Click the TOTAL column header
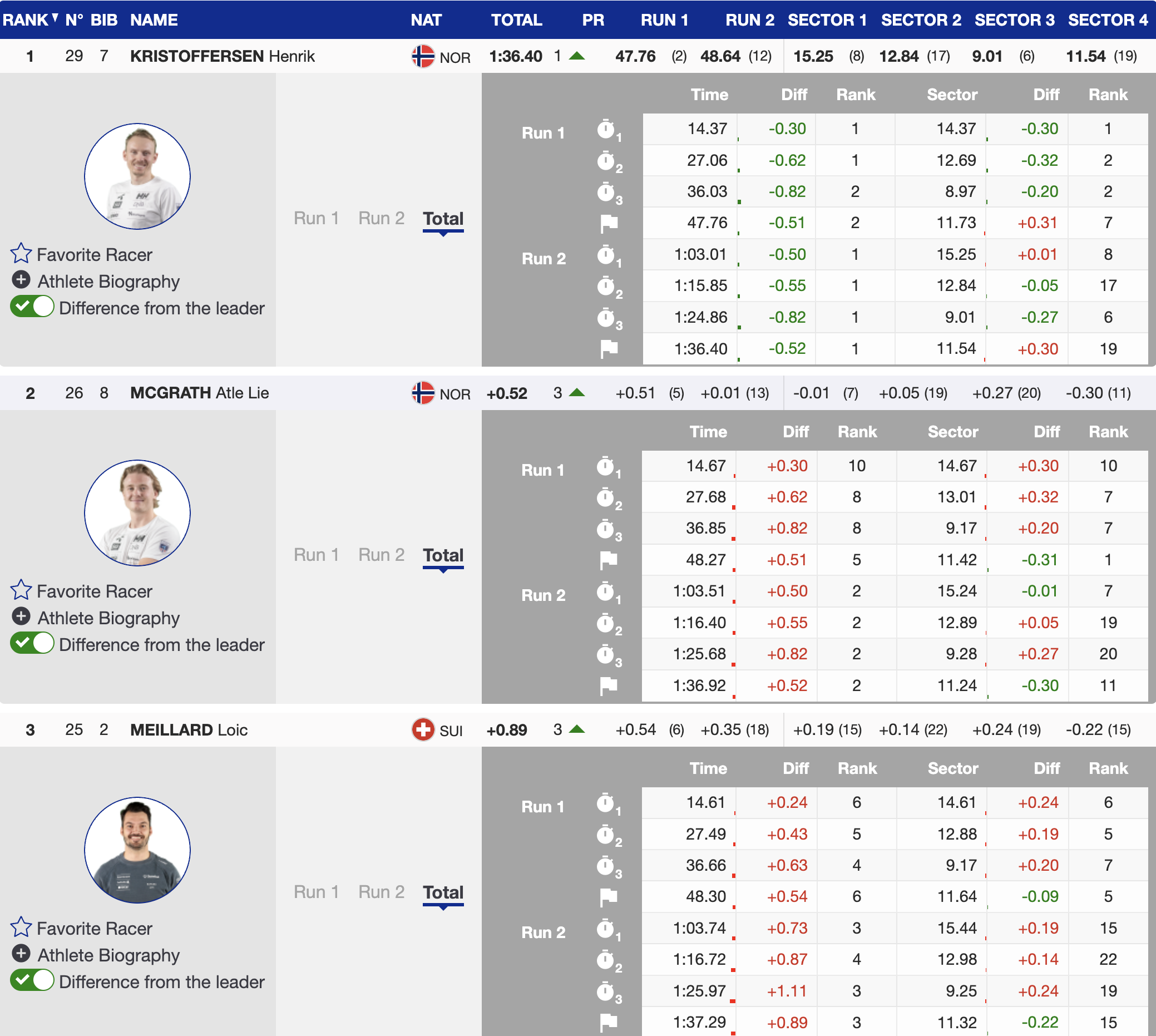 tap(516, 20)
